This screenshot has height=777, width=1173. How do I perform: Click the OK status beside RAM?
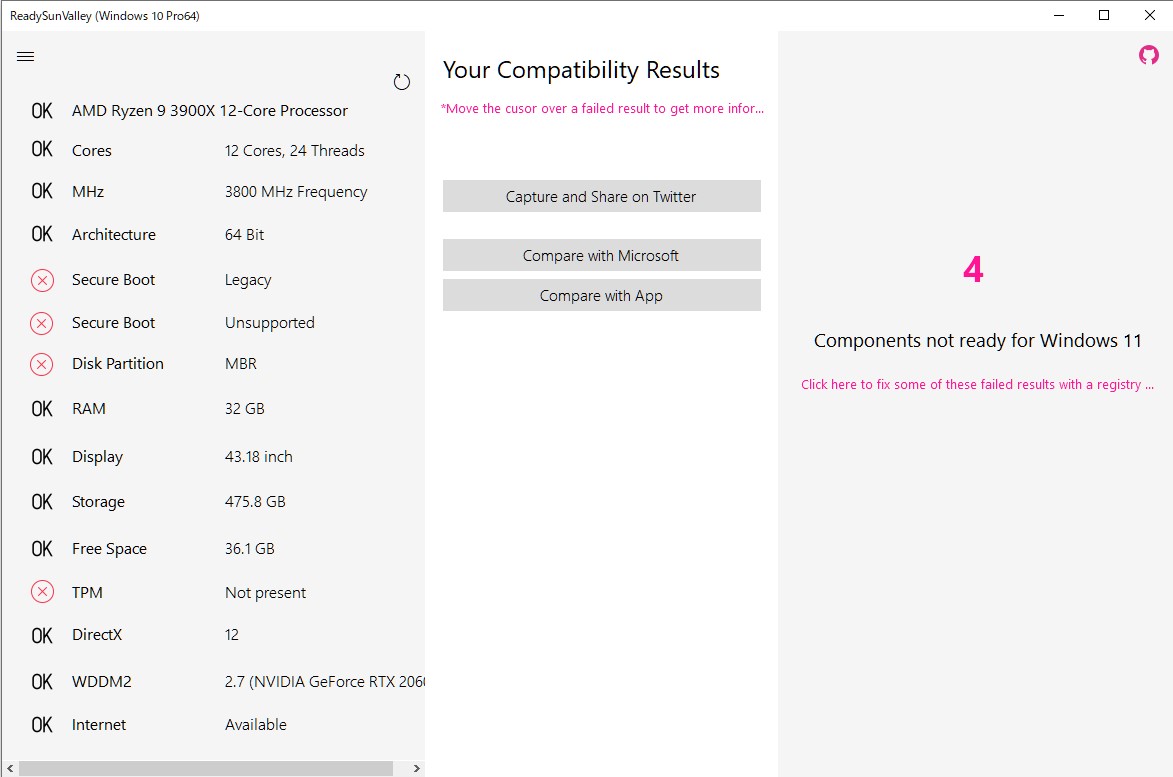[42, 409]
